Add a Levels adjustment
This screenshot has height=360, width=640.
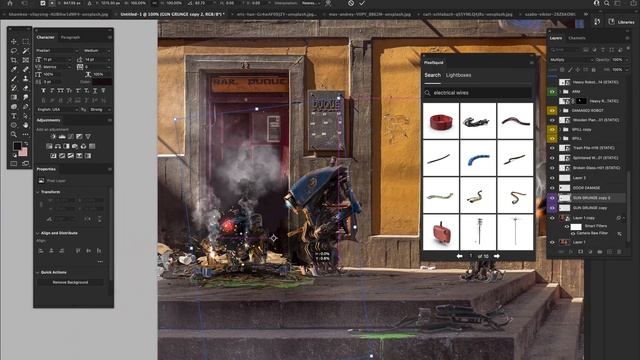62,136
